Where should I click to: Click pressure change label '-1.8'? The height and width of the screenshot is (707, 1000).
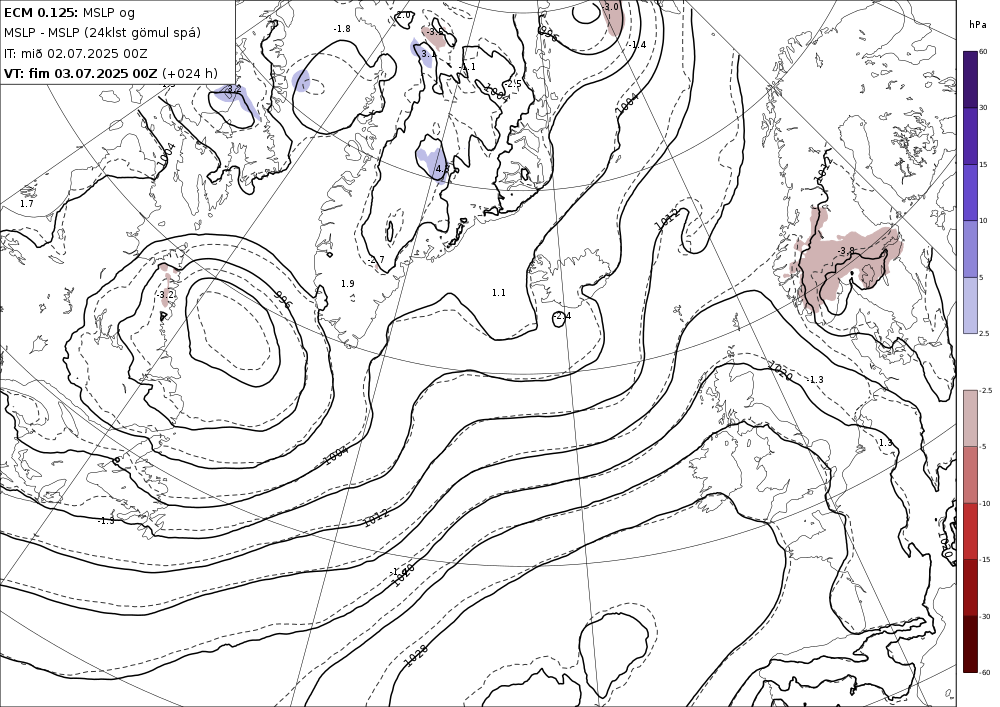342,29
